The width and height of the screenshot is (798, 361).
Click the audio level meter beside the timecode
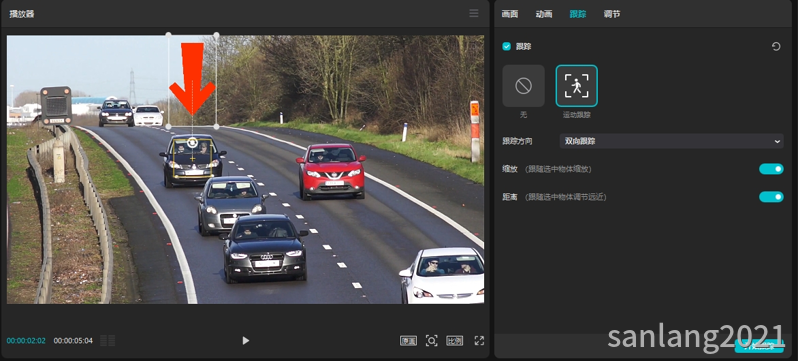pyautogui.click(x=107, y=341)
